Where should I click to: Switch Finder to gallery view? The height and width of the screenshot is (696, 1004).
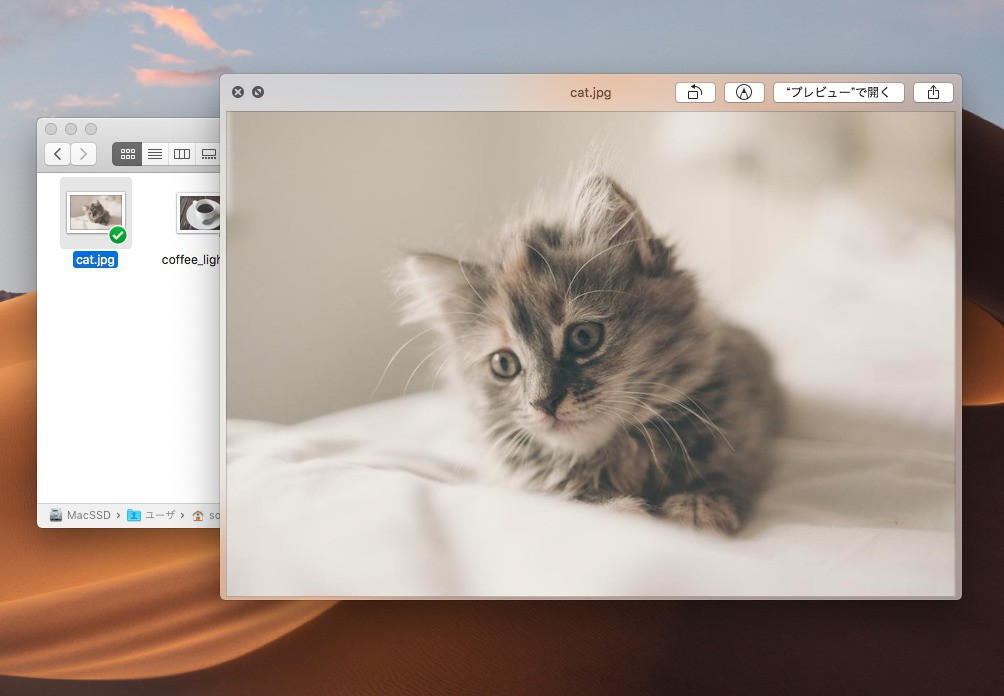point(208,154)
